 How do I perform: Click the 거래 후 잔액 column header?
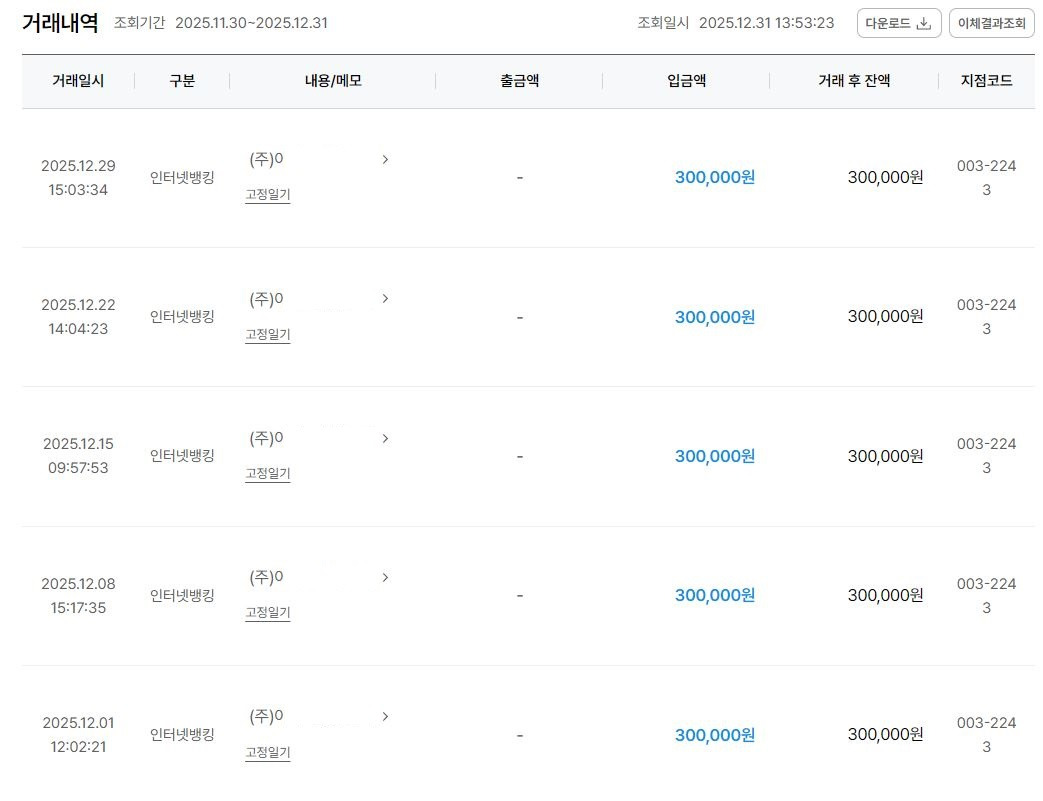pos(854,81)
